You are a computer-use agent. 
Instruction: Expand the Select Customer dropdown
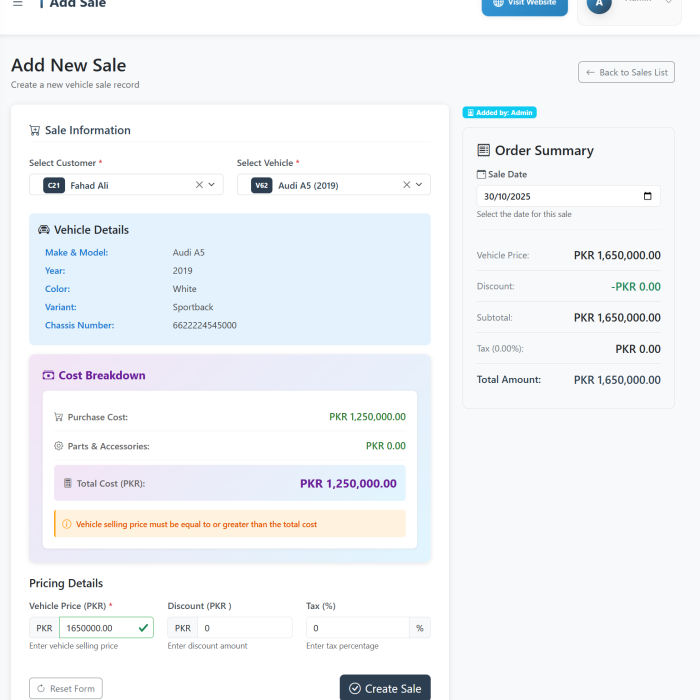212,185
